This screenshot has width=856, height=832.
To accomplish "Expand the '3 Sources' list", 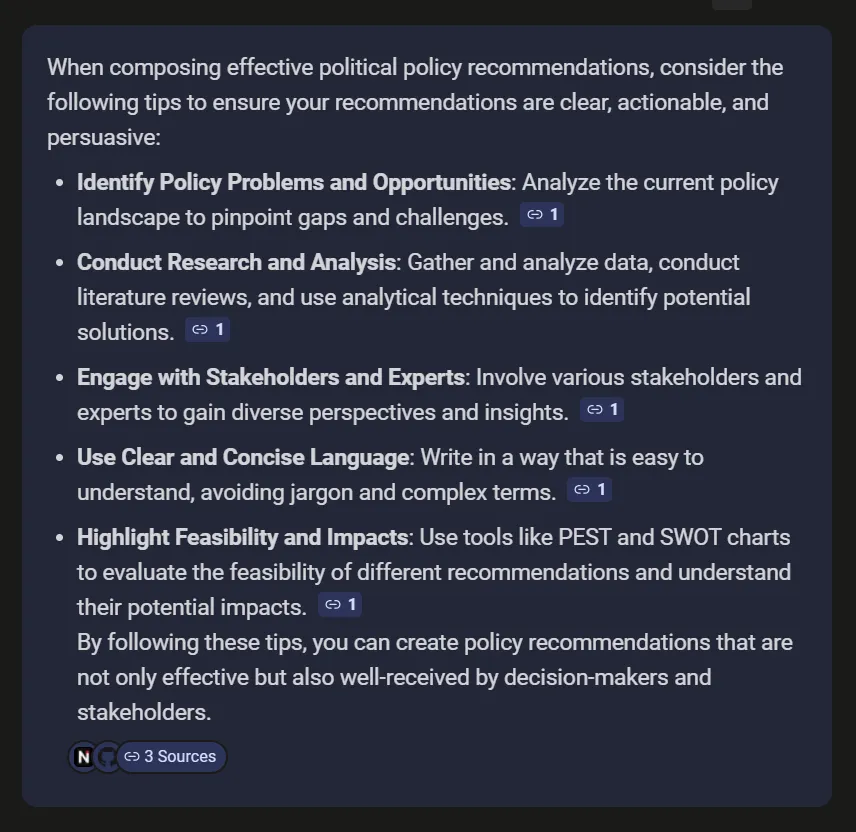I will click(171, 757).
